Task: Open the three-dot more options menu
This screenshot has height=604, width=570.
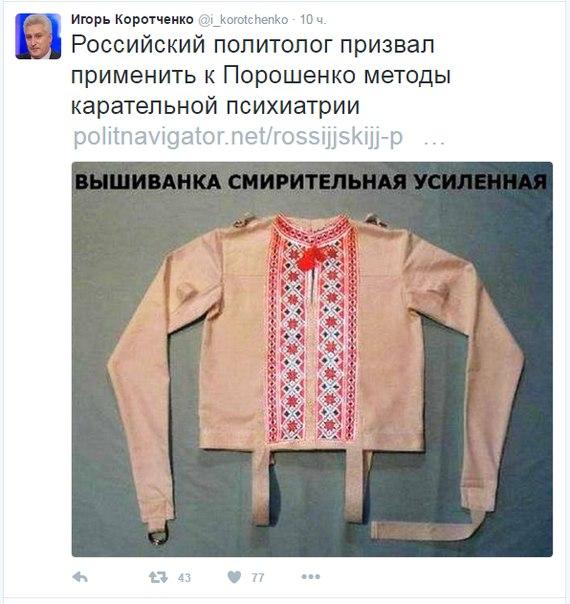Action: (x=311, y=577)
